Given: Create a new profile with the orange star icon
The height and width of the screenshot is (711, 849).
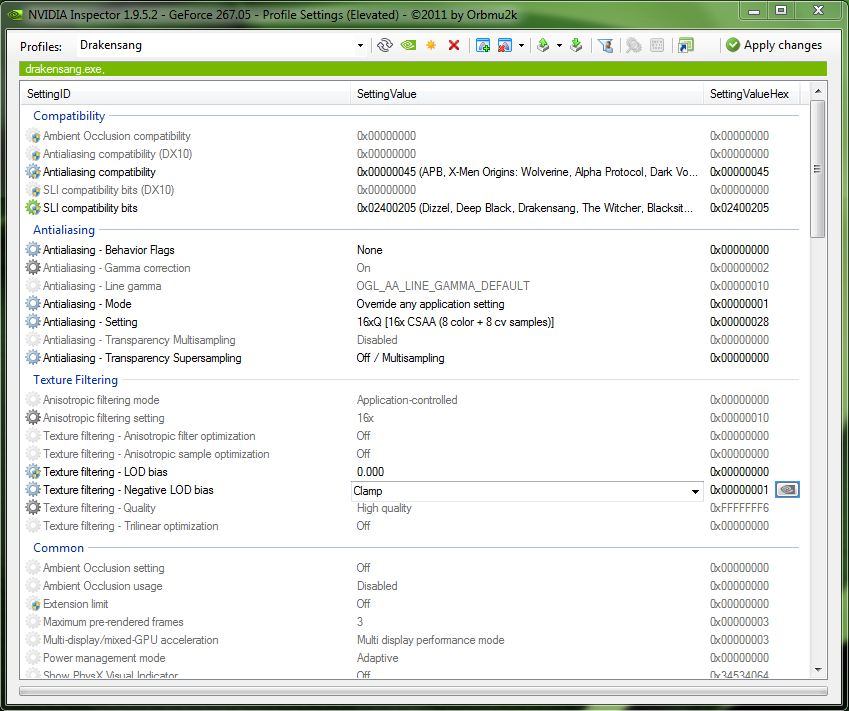Looking at the screenshot, I should 431,45.
